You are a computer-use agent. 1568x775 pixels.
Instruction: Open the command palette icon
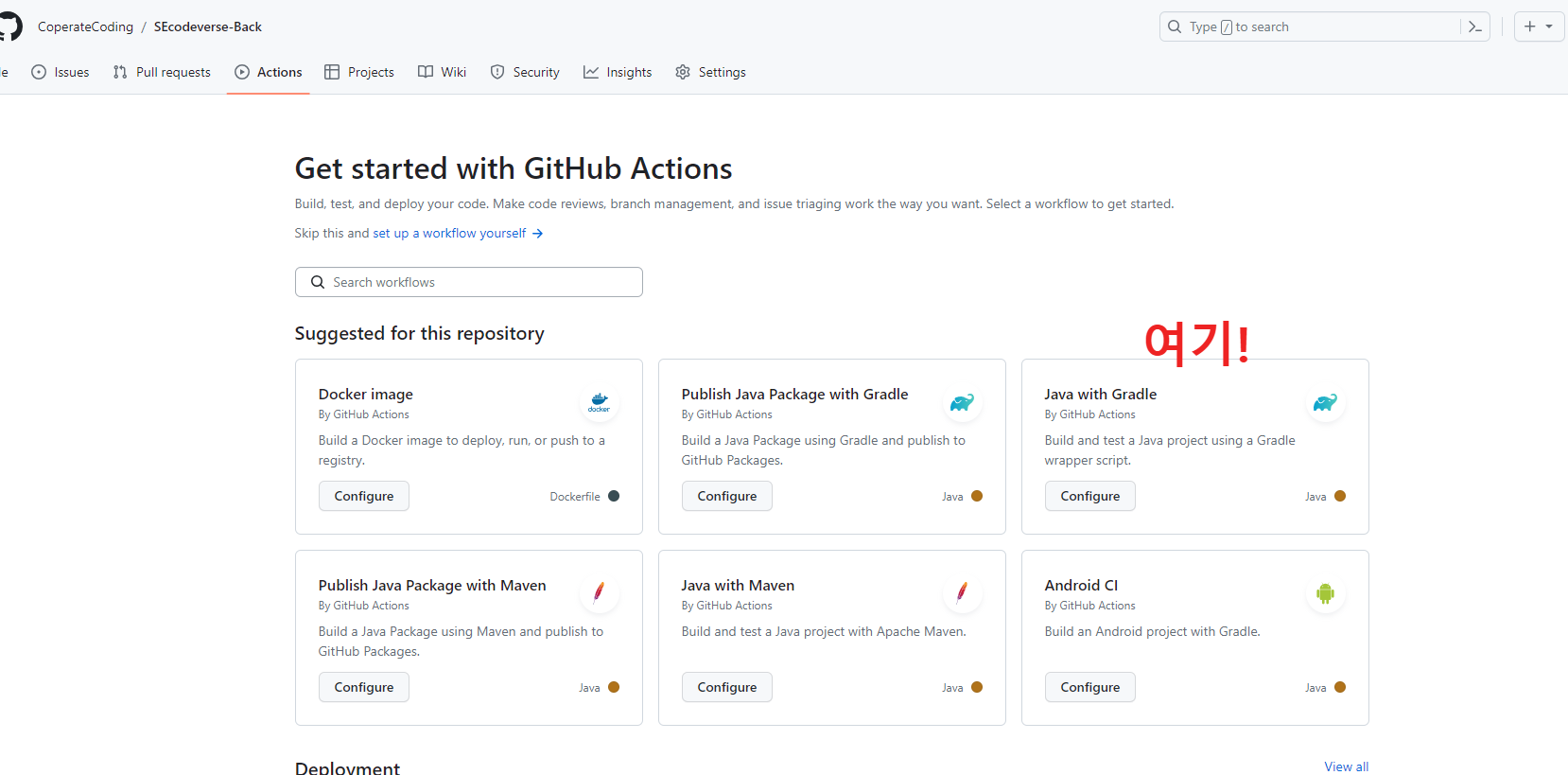pyautogui.click(x=1474, y=26)
